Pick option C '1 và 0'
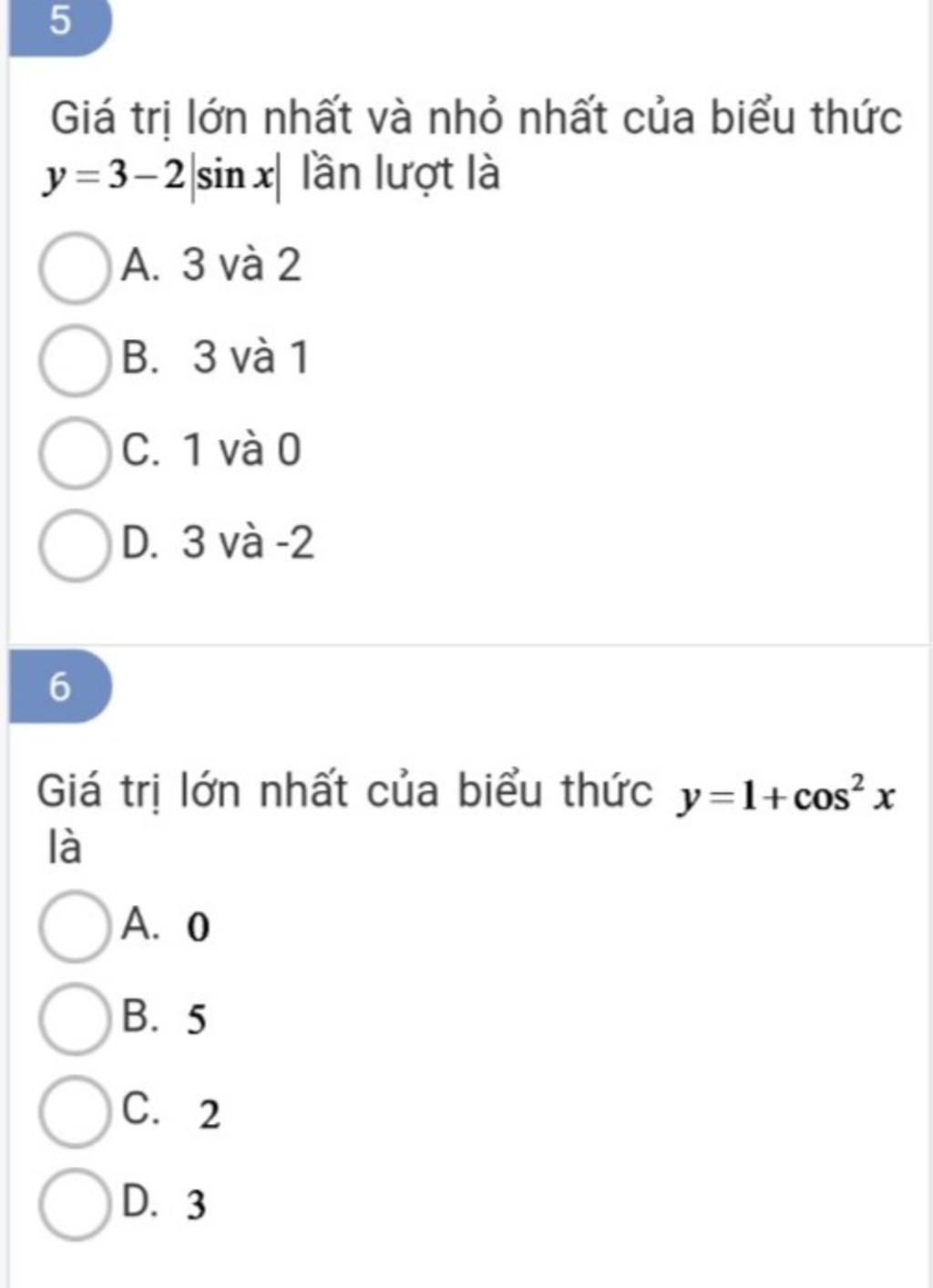Image resolution: width=933 pixels, height=1288 pixels. click(x=74, y=453)
